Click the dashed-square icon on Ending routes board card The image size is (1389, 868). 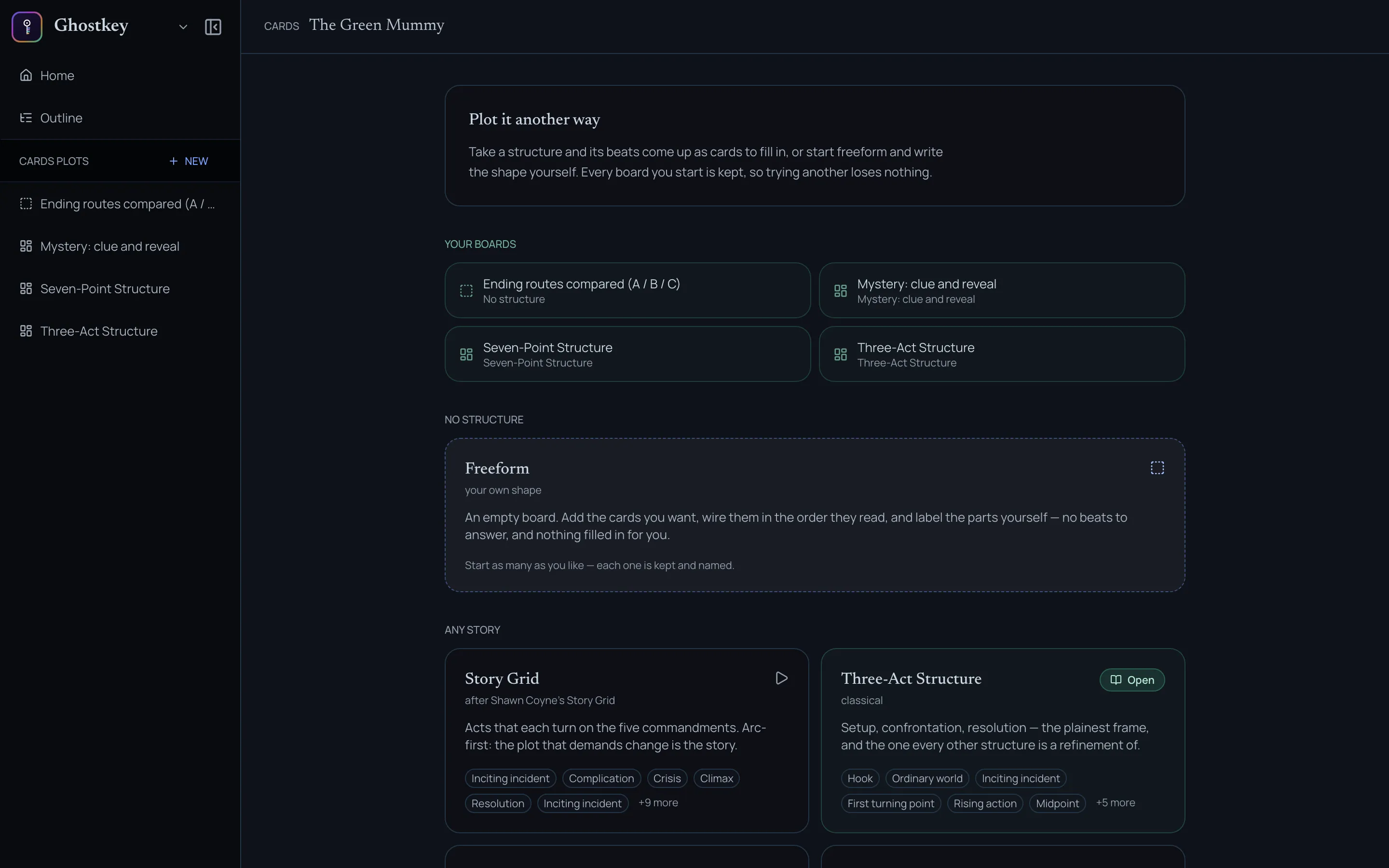point(467,291)
